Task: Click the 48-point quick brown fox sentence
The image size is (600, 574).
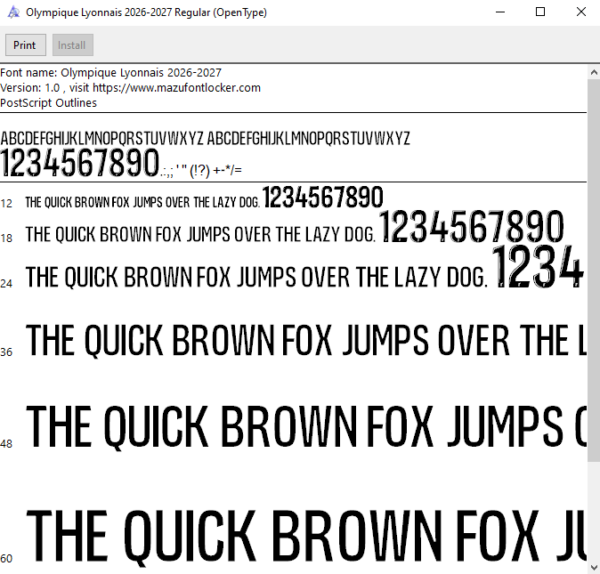Action: tap(306, 427)
